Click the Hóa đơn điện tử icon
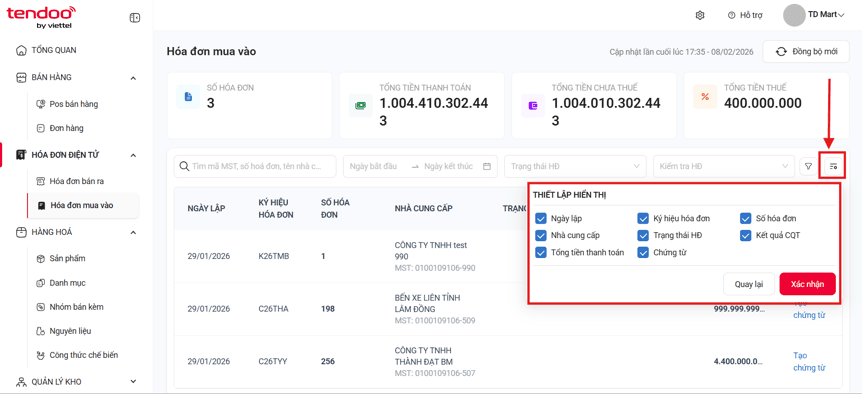 pyautogui.click(x=21, y=155)
